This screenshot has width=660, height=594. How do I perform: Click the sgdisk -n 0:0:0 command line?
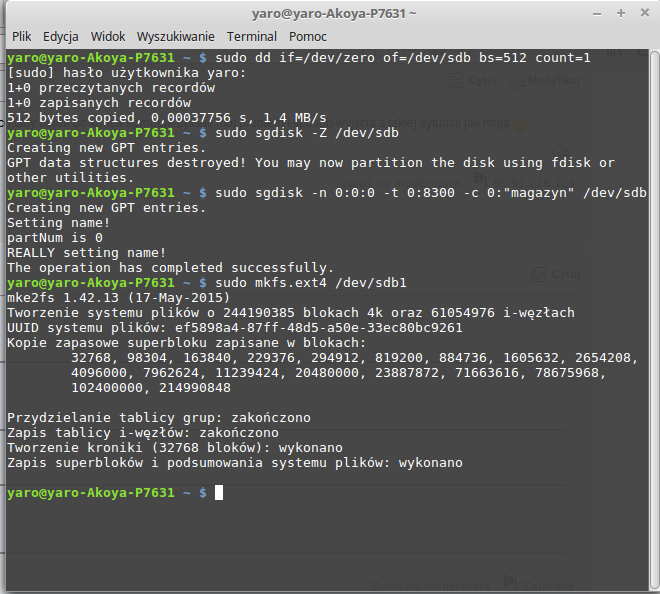click(431, 193)
